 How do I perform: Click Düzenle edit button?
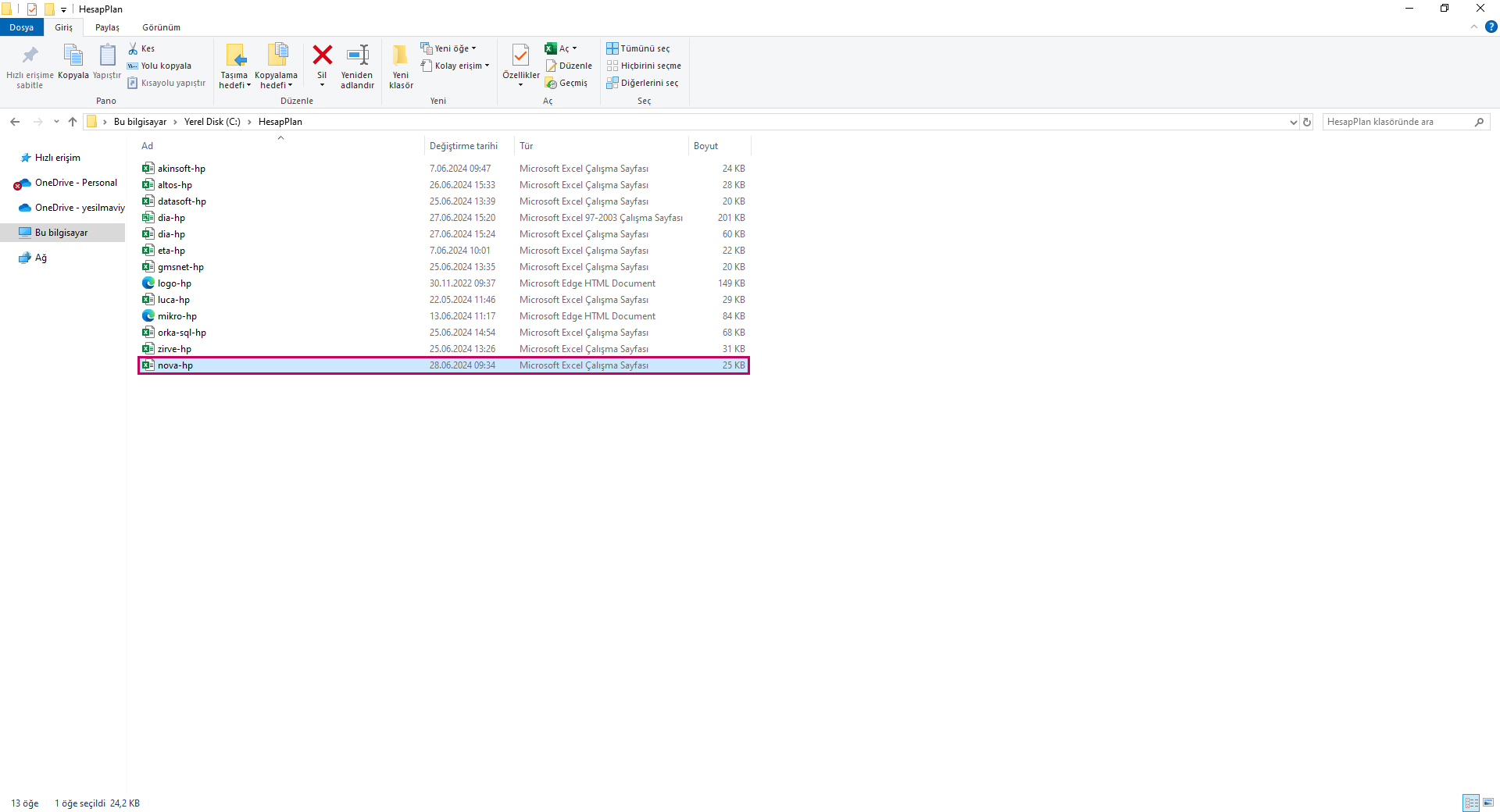pyautogui.click(x=569, y=66)
